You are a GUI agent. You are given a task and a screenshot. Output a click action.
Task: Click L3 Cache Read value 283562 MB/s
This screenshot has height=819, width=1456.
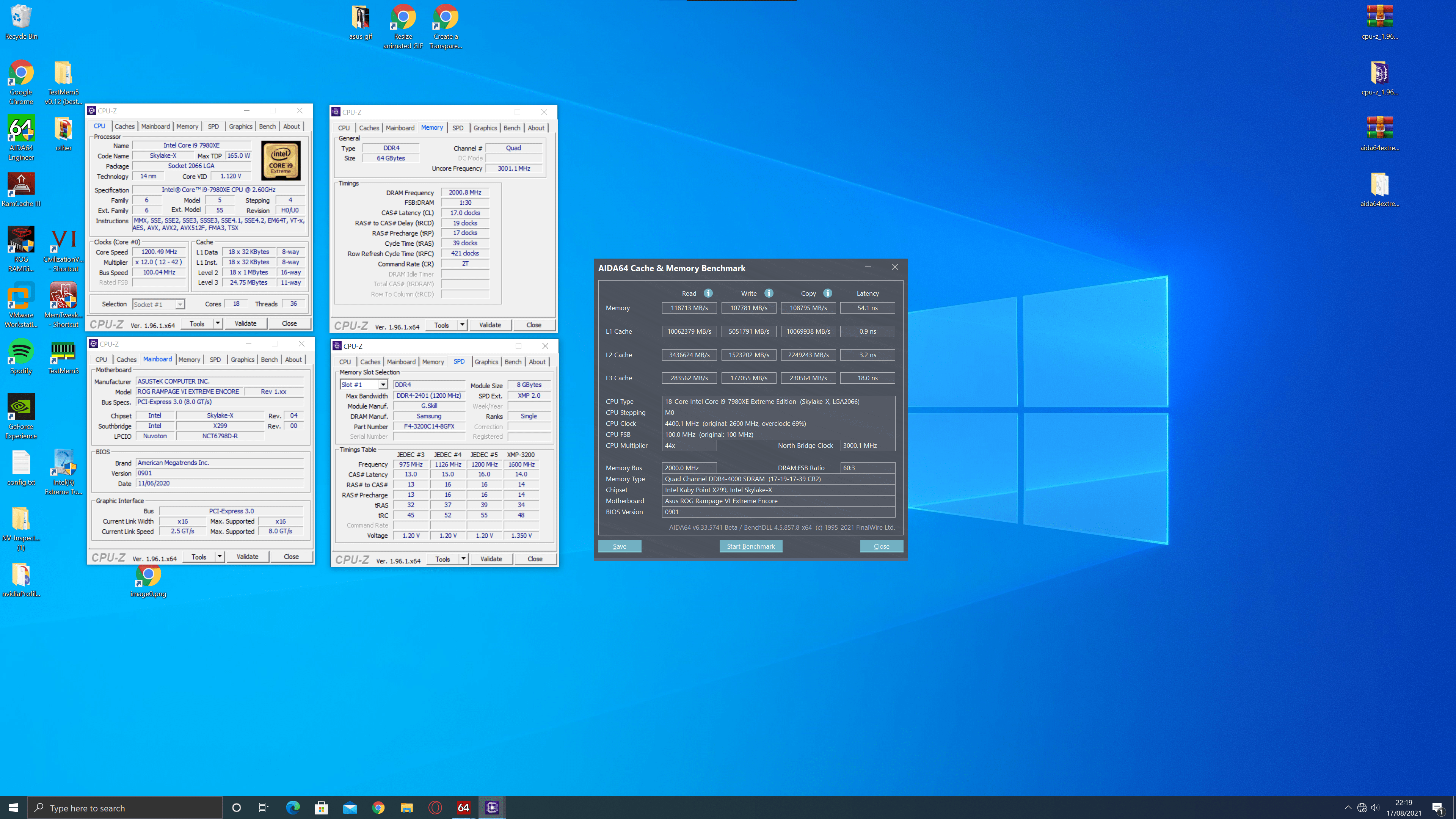pos(689,378)
